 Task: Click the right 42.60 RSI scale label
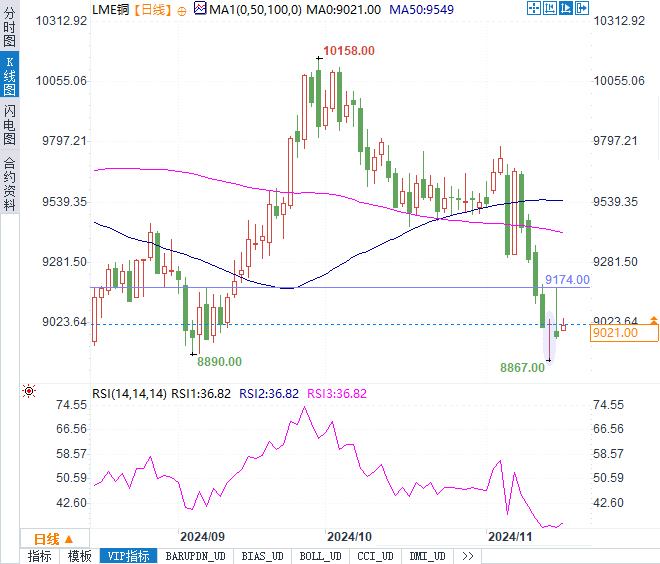point(608,503)
